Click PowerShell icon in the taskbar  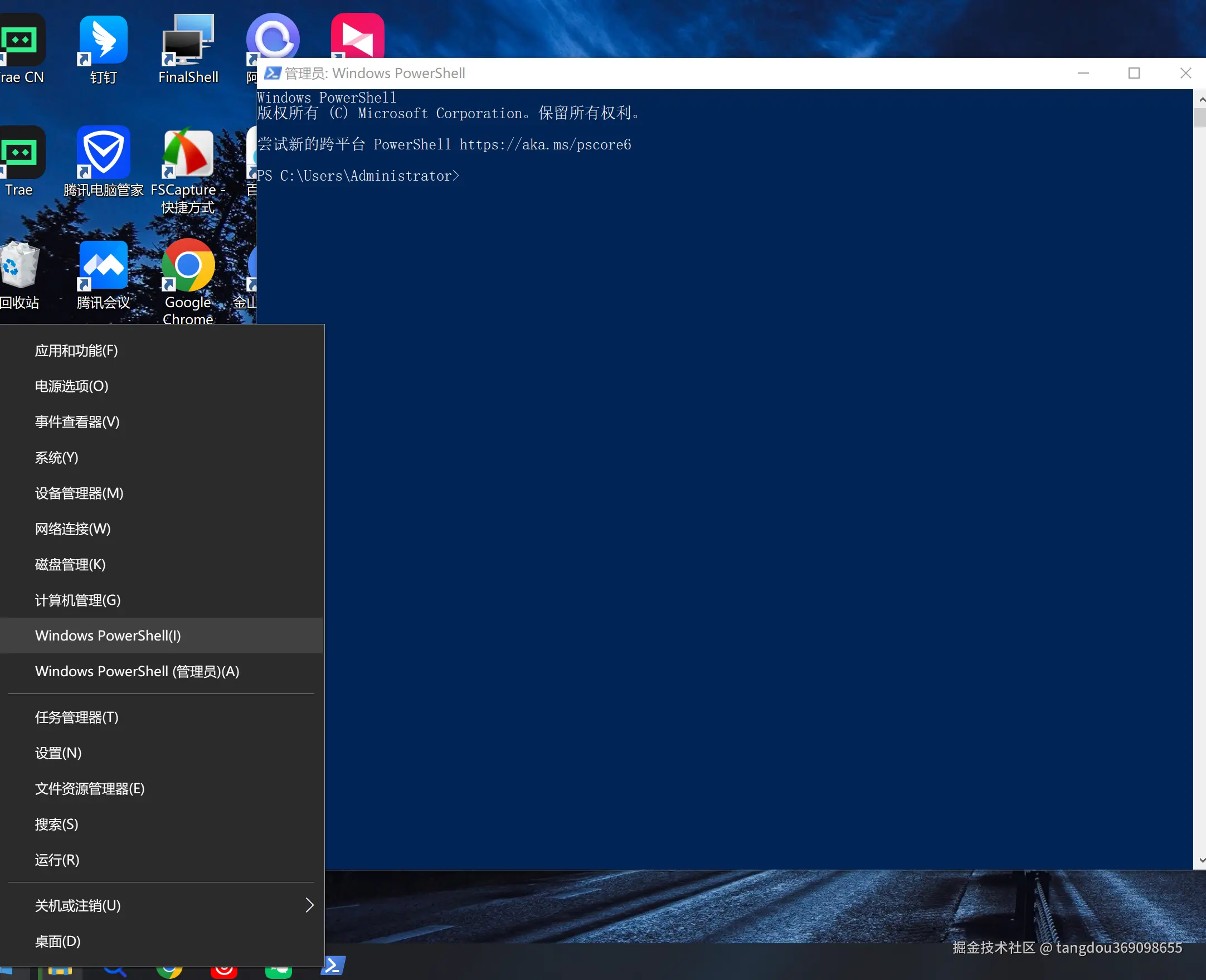332,966
